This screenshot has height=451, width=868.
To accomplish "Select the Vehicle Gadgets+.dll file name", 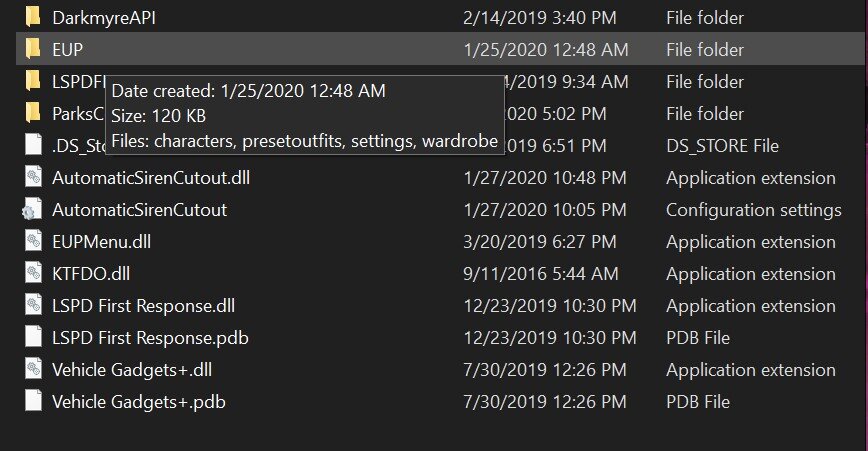I will pyautogui.click(x=132, y=370).
